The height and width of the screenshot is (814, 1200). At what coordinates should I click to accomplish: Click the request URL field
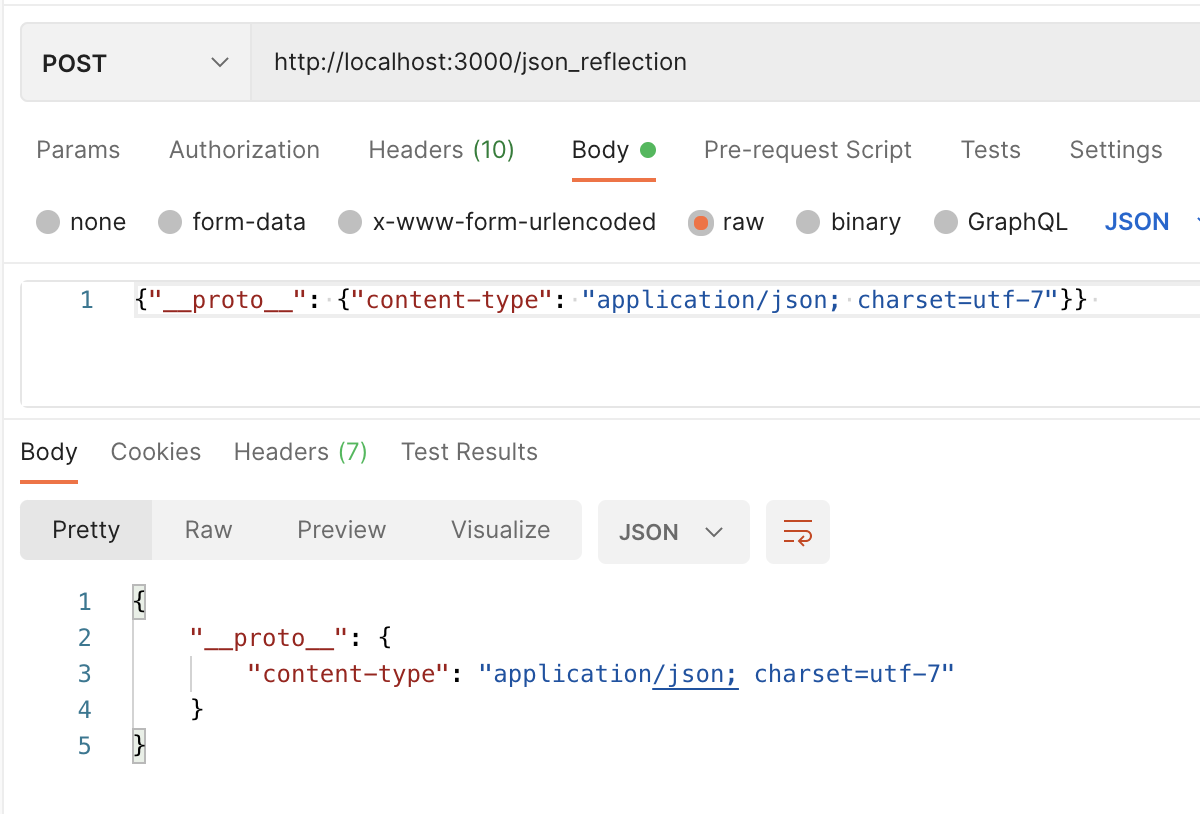point(725,63)
